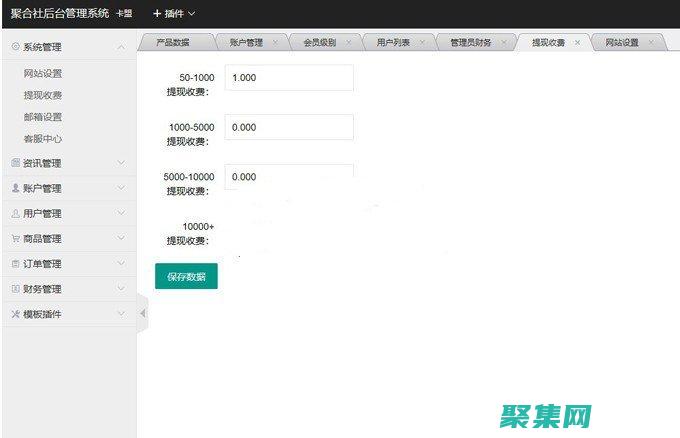
Task: Click the 财务管理 menu label
Action: point(42,289)
